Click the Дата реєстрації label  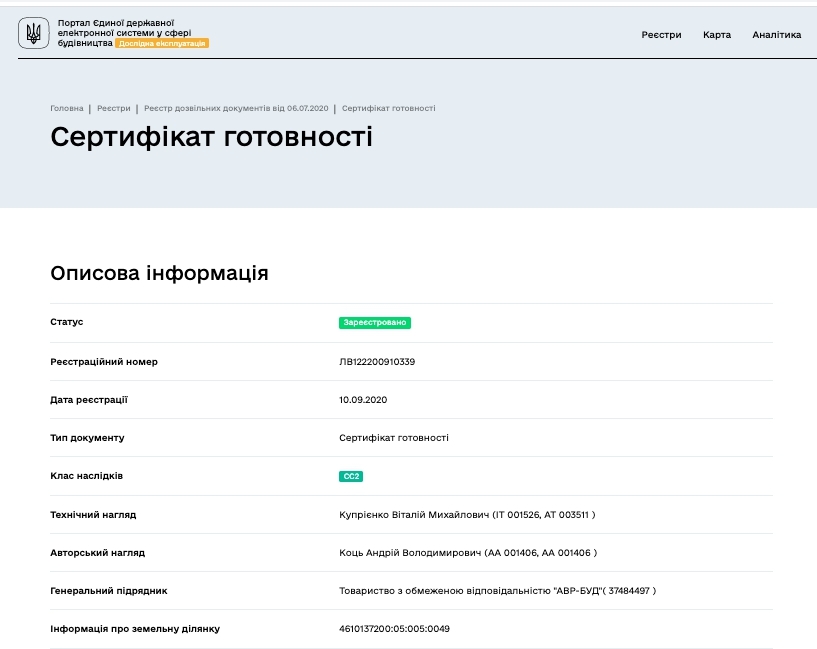[89, 400]
